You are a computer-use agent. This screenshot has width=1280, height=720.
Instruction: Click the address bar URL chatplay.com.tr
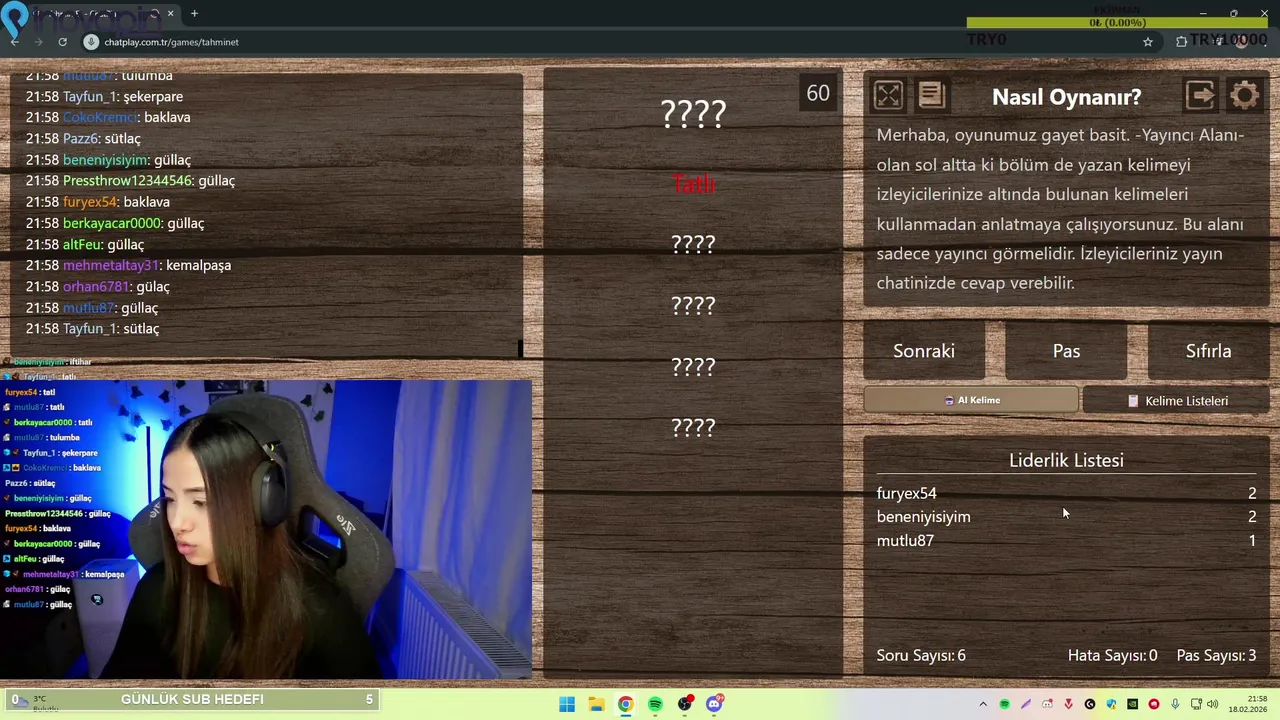point(171,42)
